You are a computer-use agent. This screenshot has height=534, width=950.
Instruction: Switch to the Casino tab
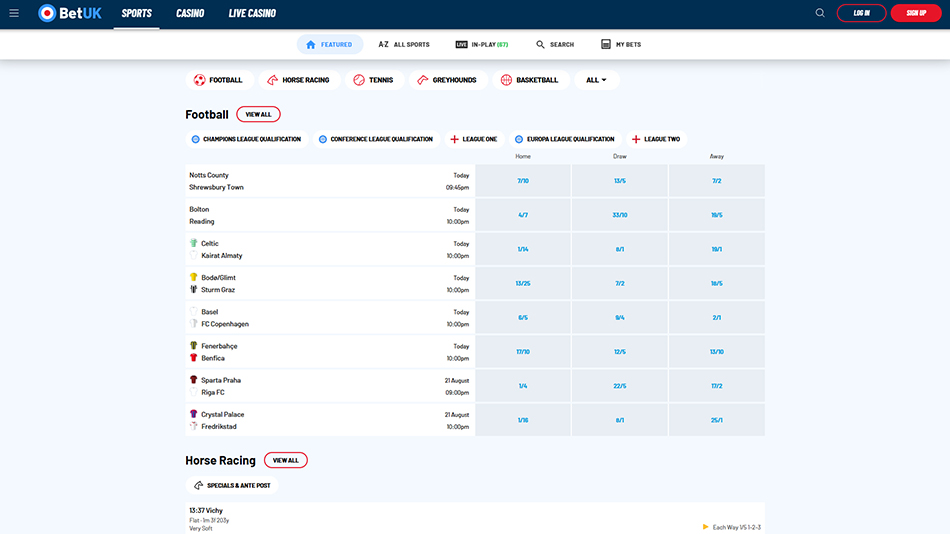[x=190, y=14]
